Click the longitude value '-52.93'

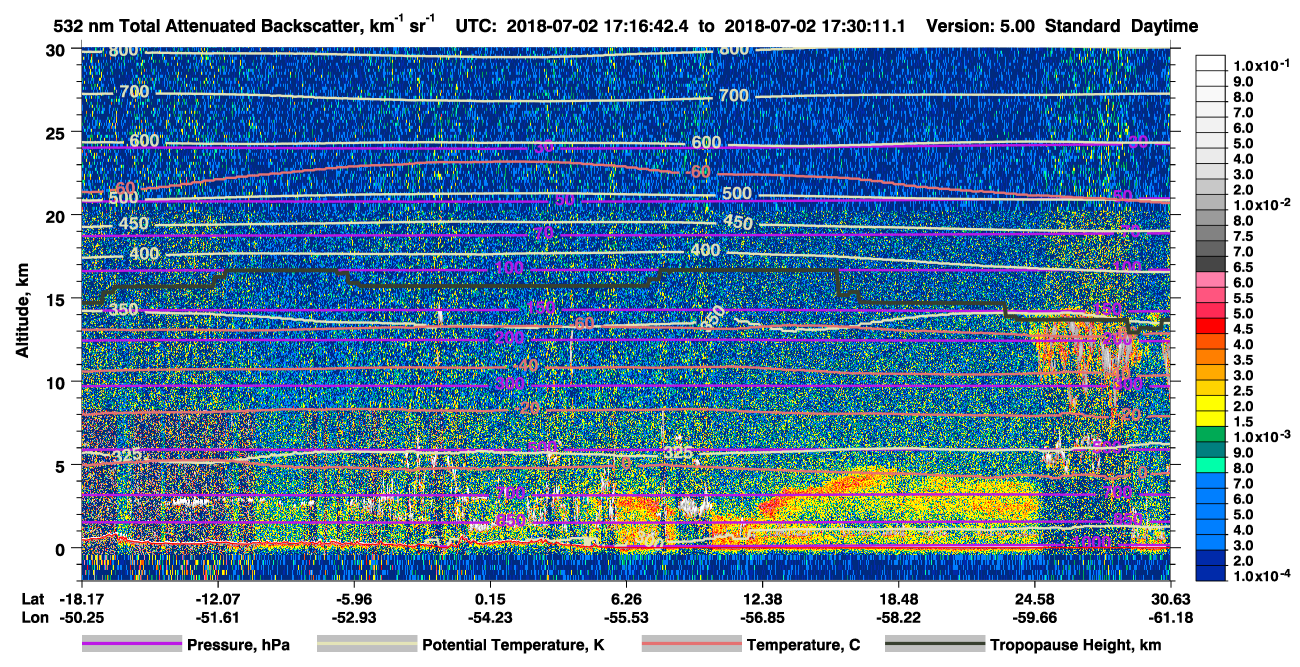click(354, 617)
